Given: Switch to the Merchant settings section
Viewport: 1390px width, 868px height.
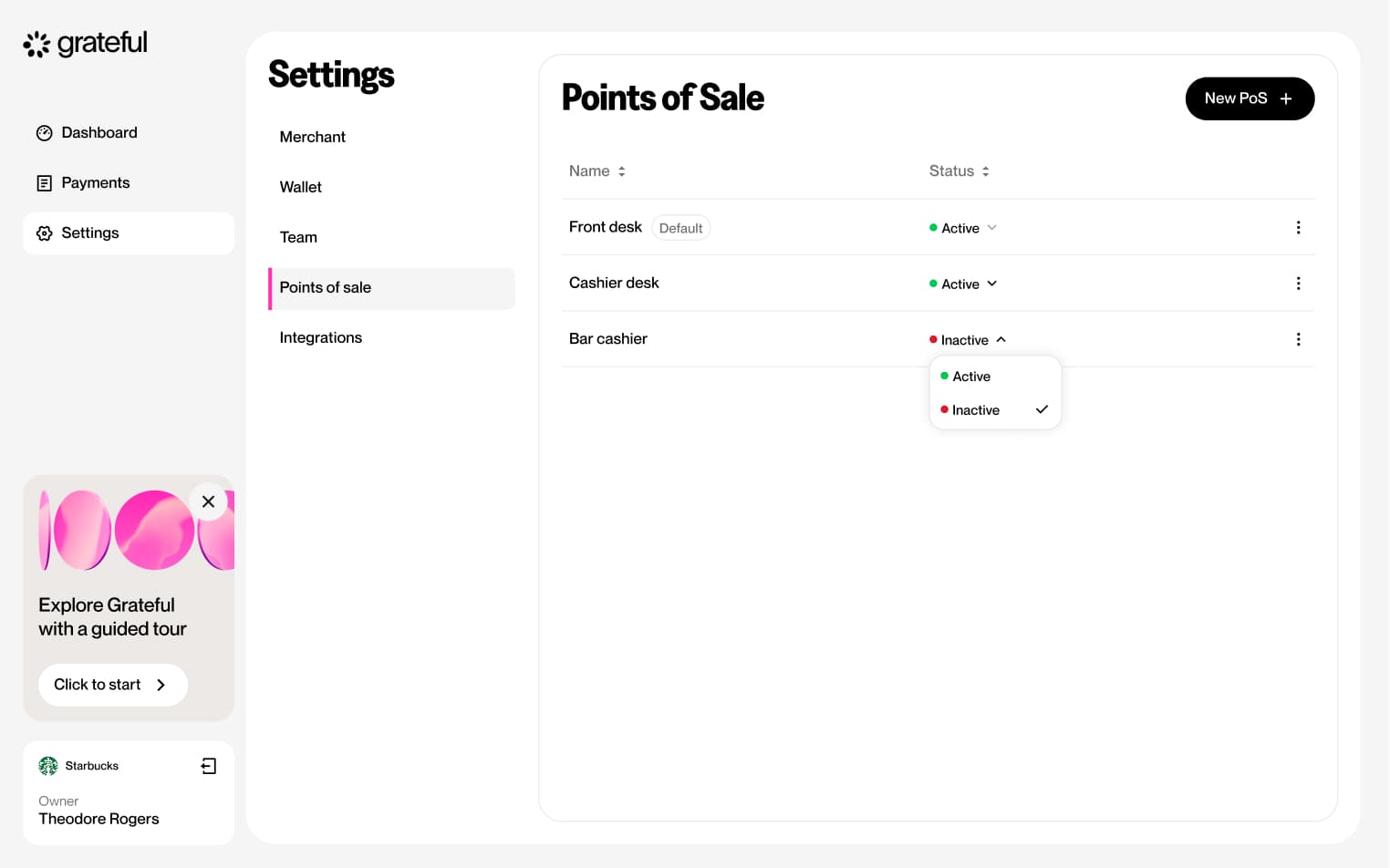Looking at the screenshot, I should coord(312,137).
